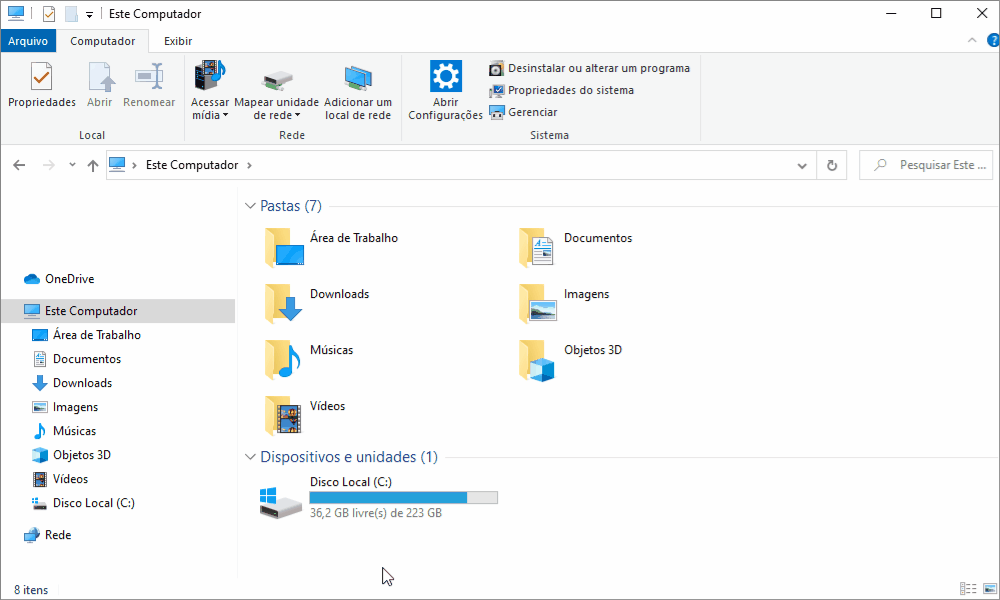Image resolution: width=1000 pixels, height=600 pixels.
Task: Select Disco Local (C:) in sidebar
Action: (93, 503)
